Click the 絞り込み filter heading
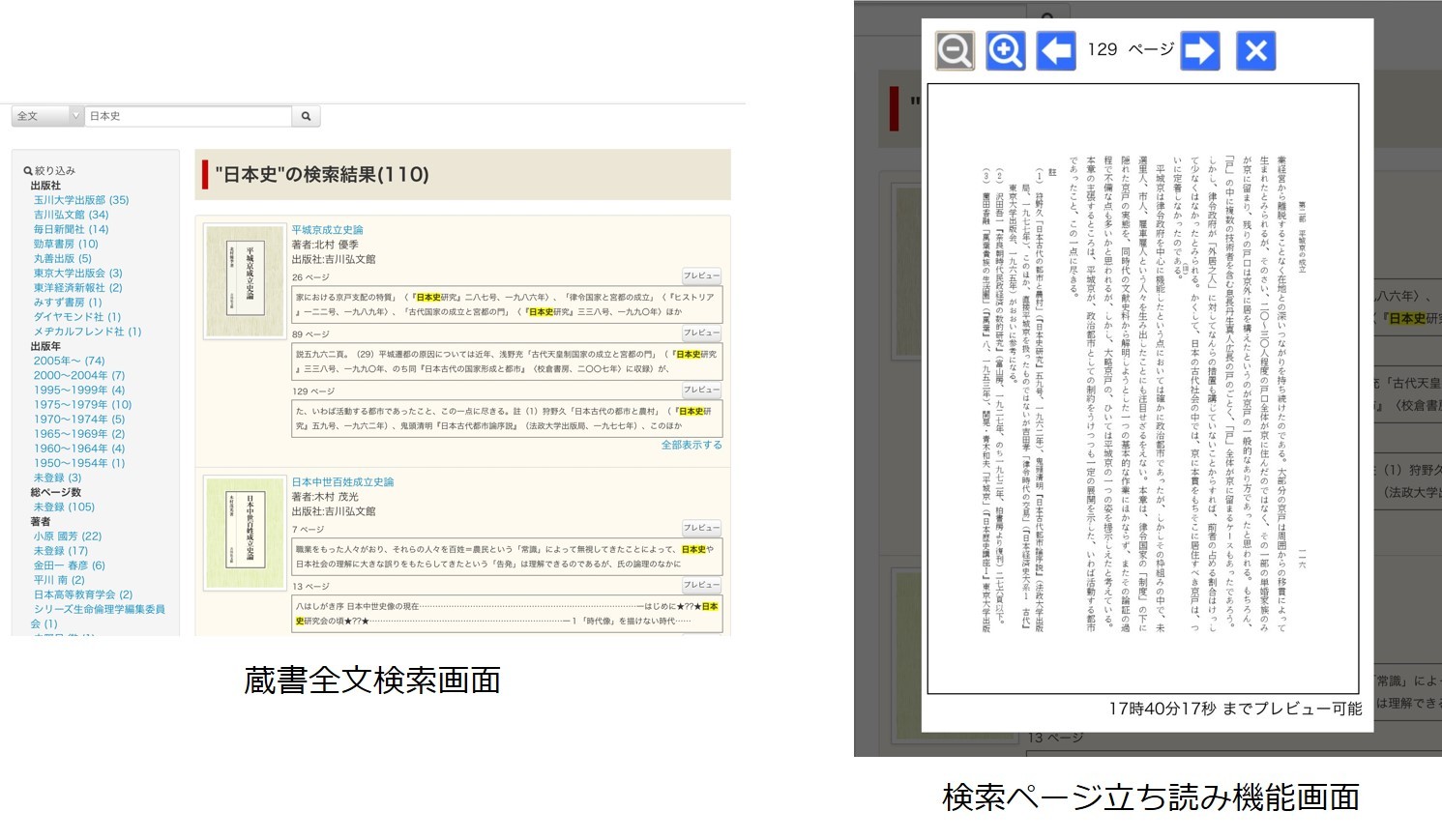Screen dimensions: 1442x840 coord(50,170)
